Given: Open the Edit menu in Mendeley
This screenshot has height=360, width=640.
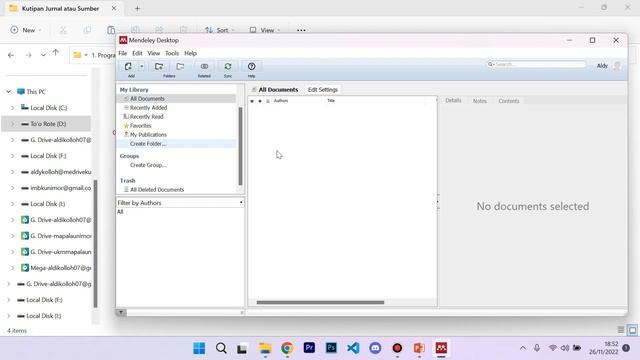Looking at the screenshot, I should pyautogui.click(x=137, y=53).
